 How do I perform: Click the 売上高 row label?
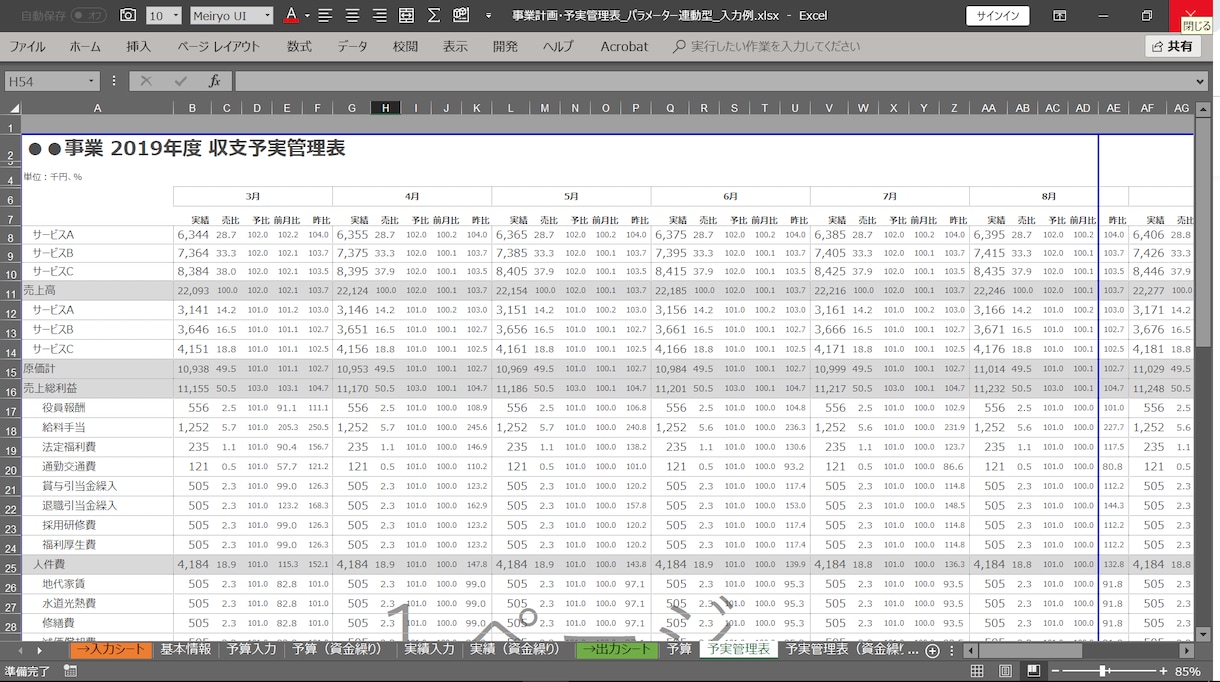(41, 291)
